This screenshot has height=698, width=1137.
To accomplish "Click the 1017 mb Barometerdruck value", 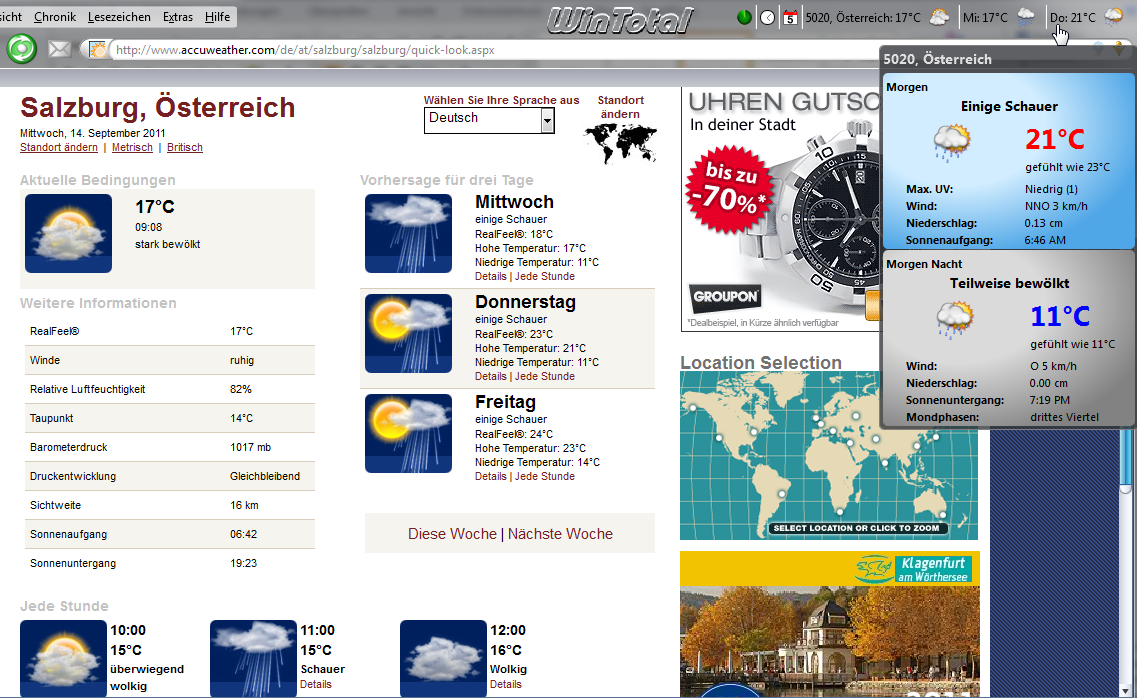I will tap(251, 447).
